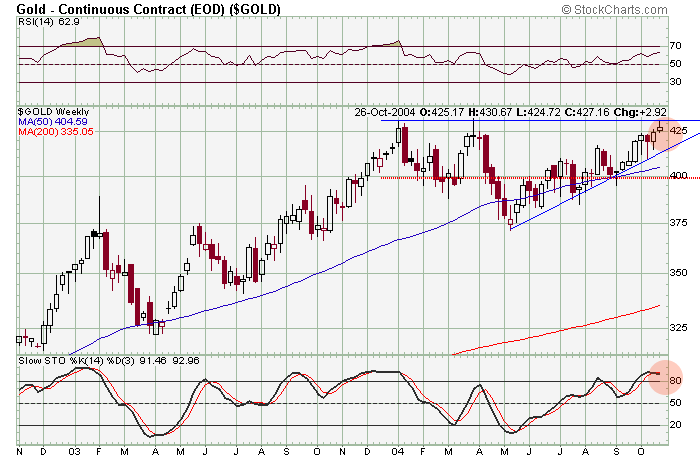Click the Chg:+2.92 value
The image size is (700, 462).
click(x=640, y=112)
